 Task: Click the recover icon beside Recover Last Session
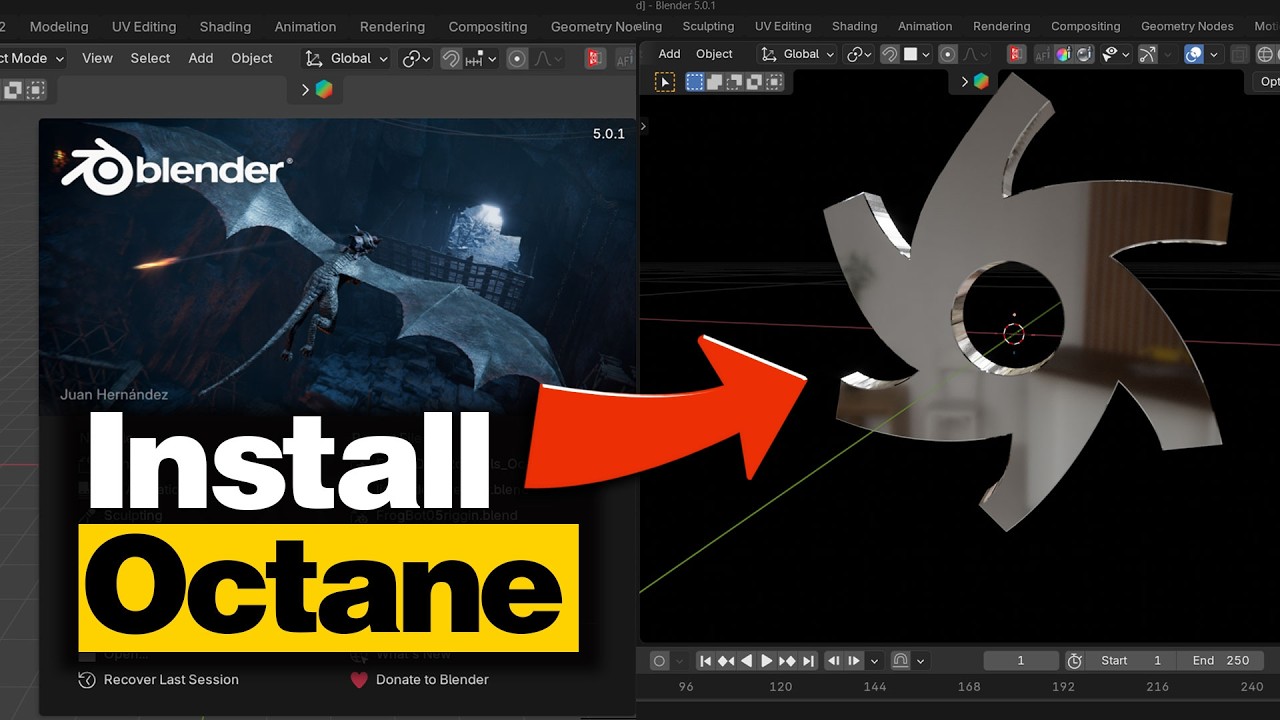[x=87, y=680]
